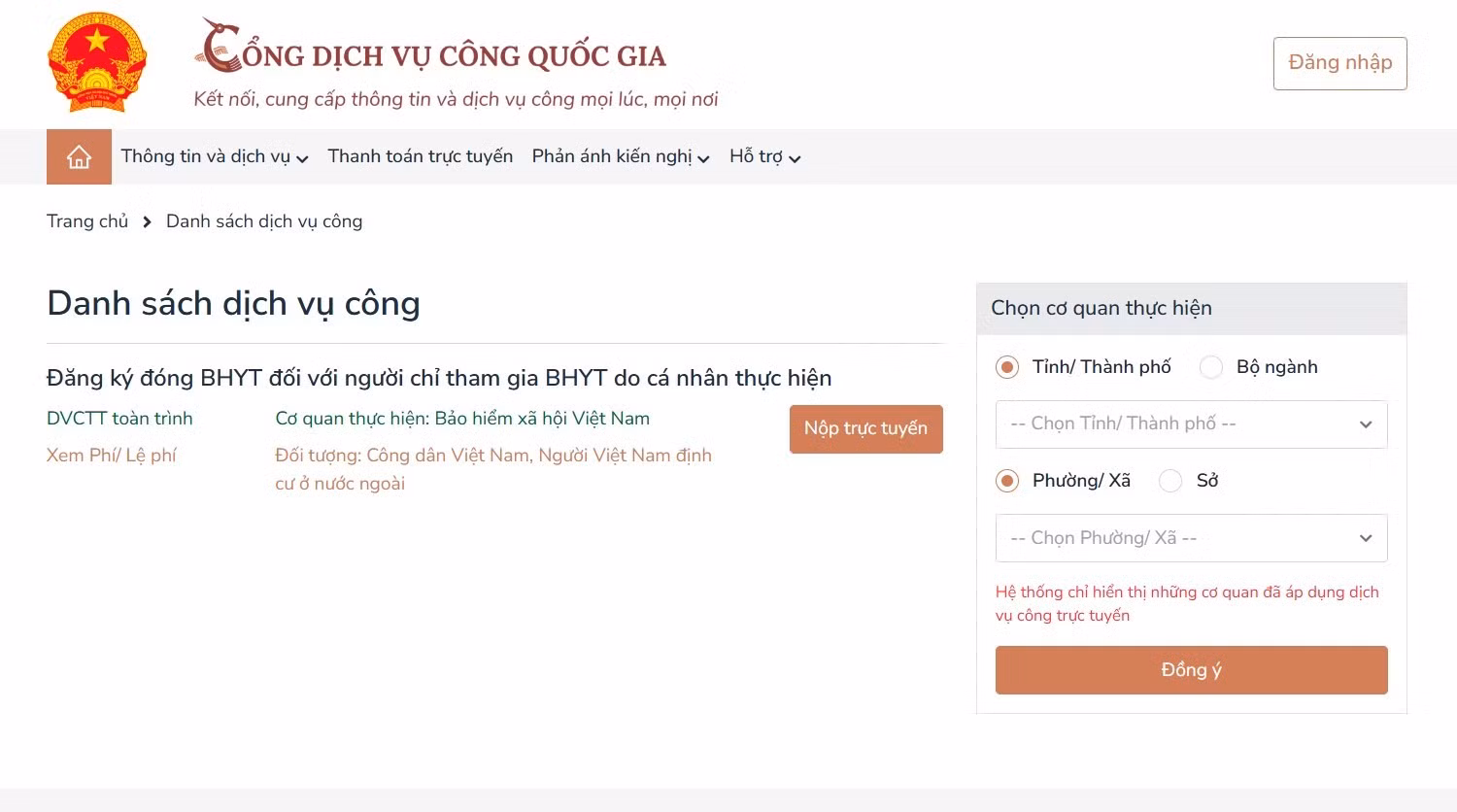
Task: Click the home icon in navigation bar
Action: [79, 156]
